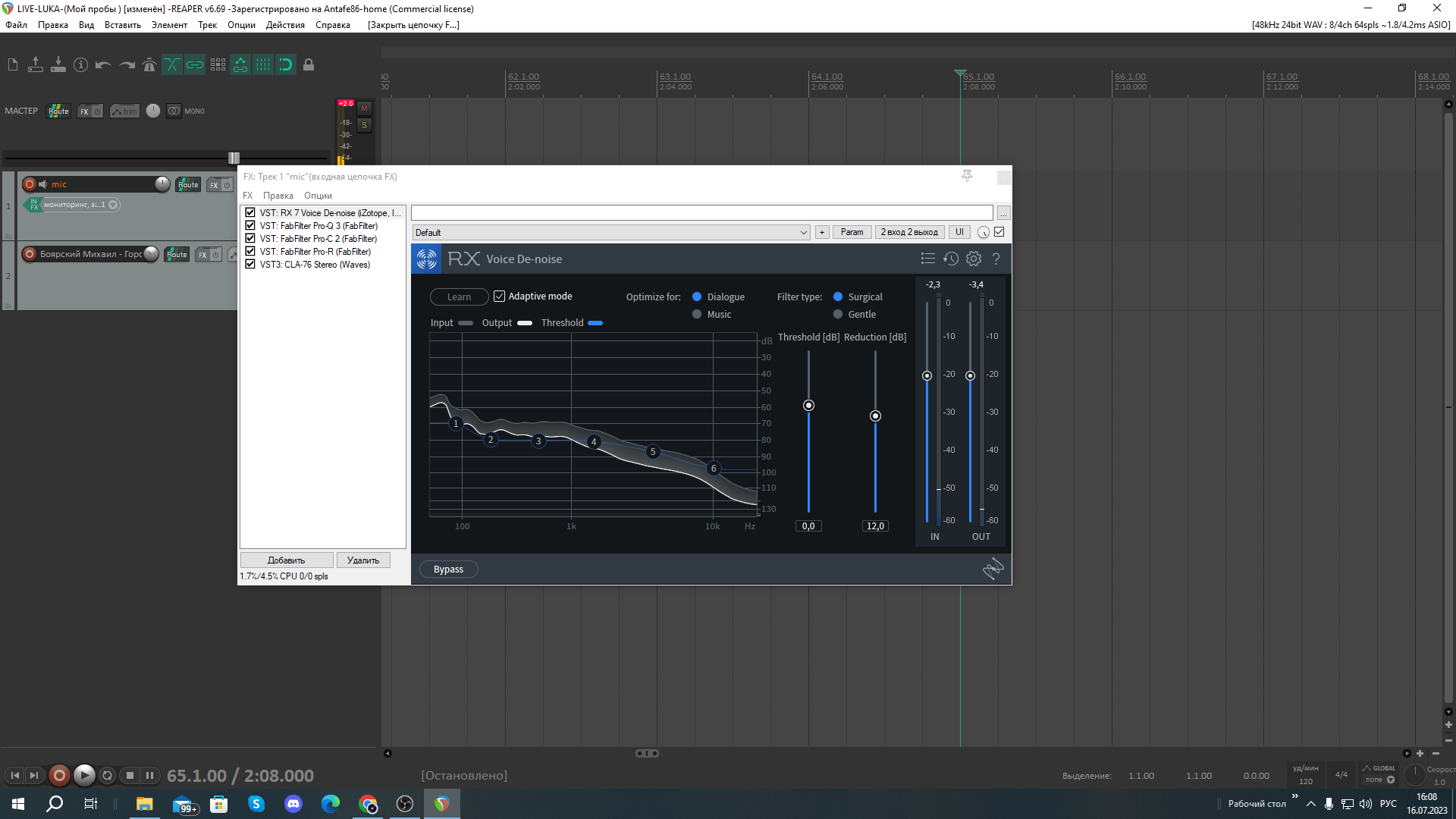
Task: Enable Adaptive mode checkbox
Action: coord(500,297)
